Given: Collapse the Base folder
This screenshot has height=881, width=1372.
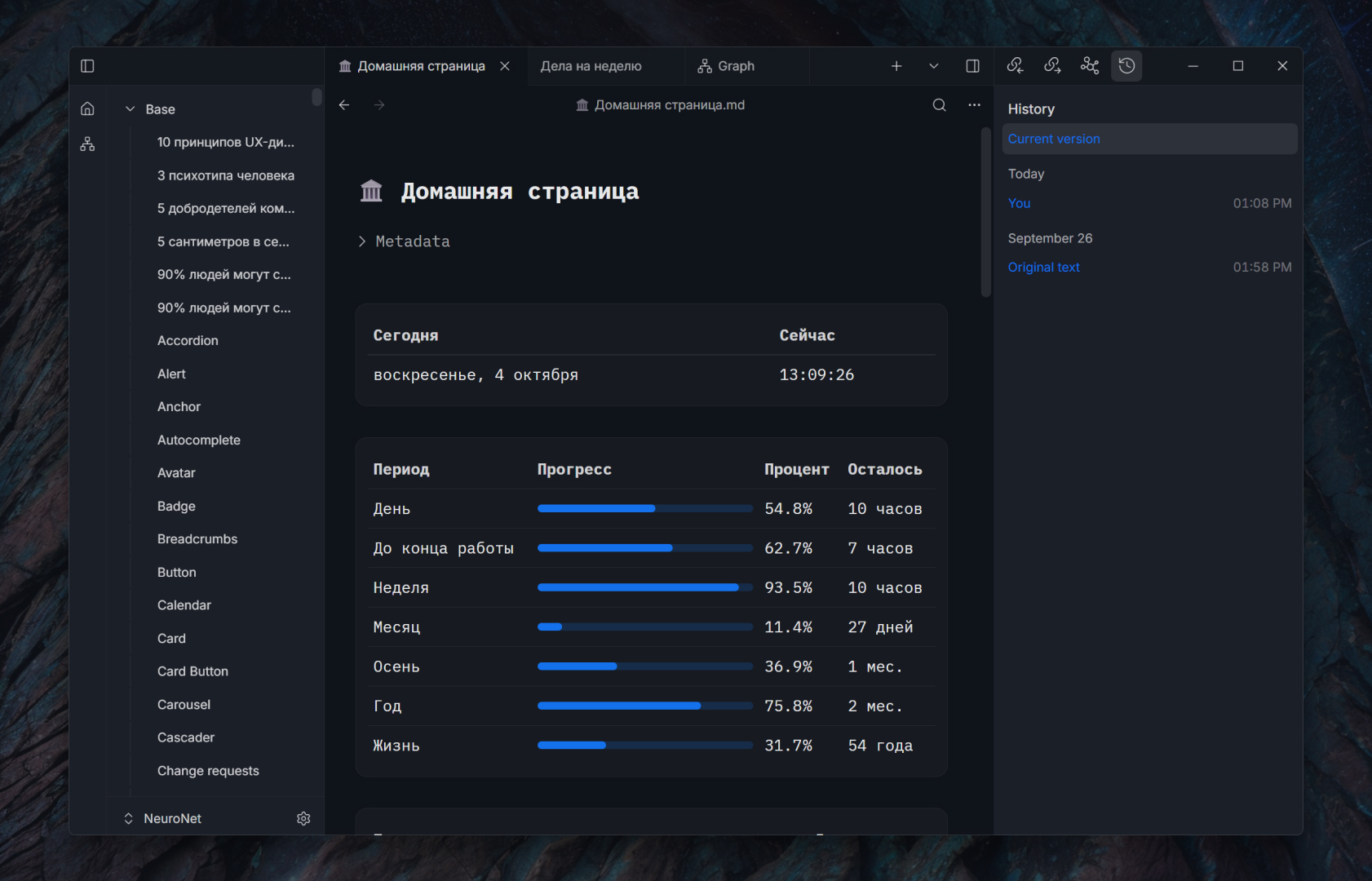Looking at the screenshot, I should [x=130, y=109].
